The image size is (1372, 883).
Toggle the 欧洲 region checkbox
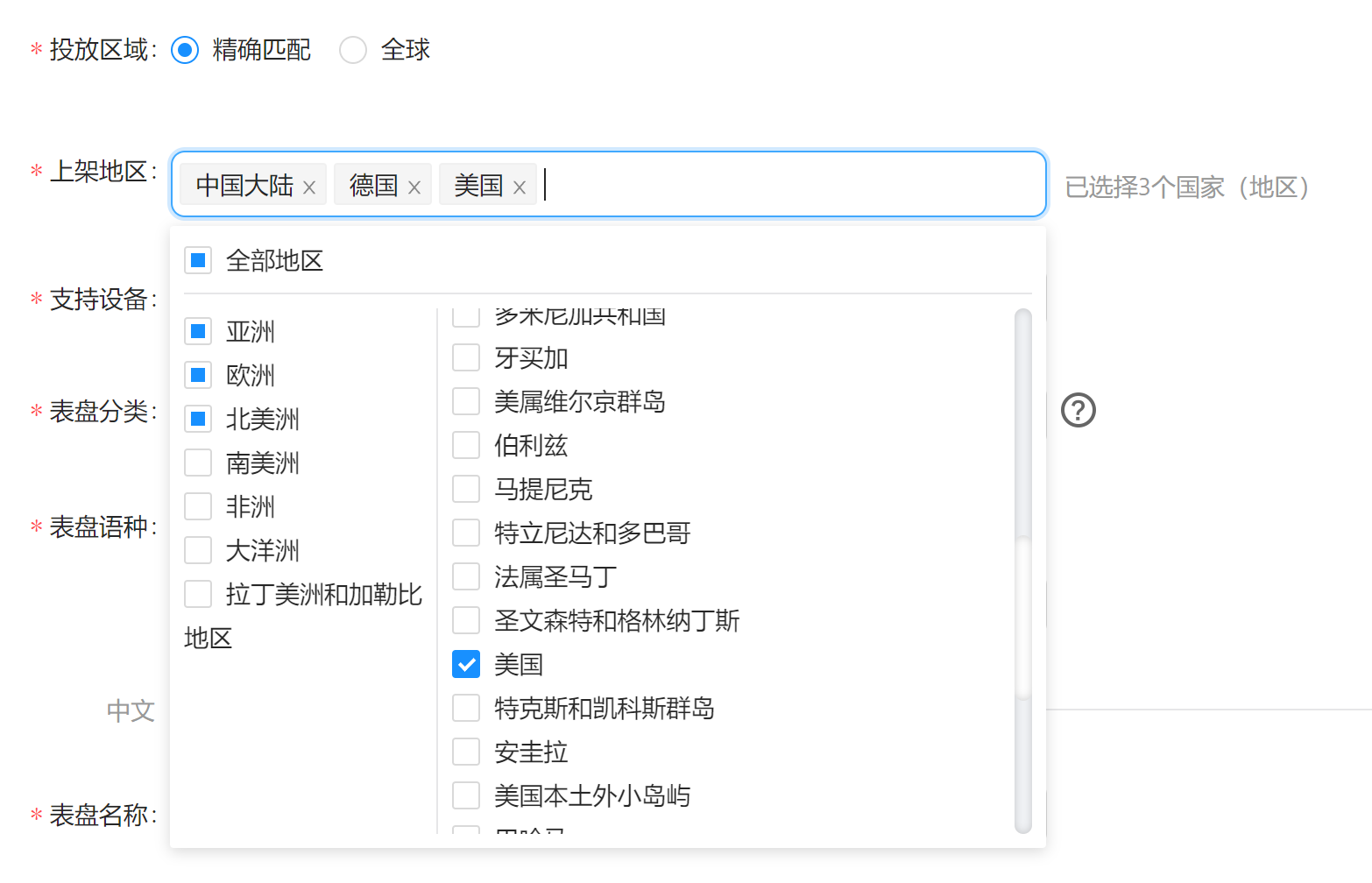pos(198,375)
